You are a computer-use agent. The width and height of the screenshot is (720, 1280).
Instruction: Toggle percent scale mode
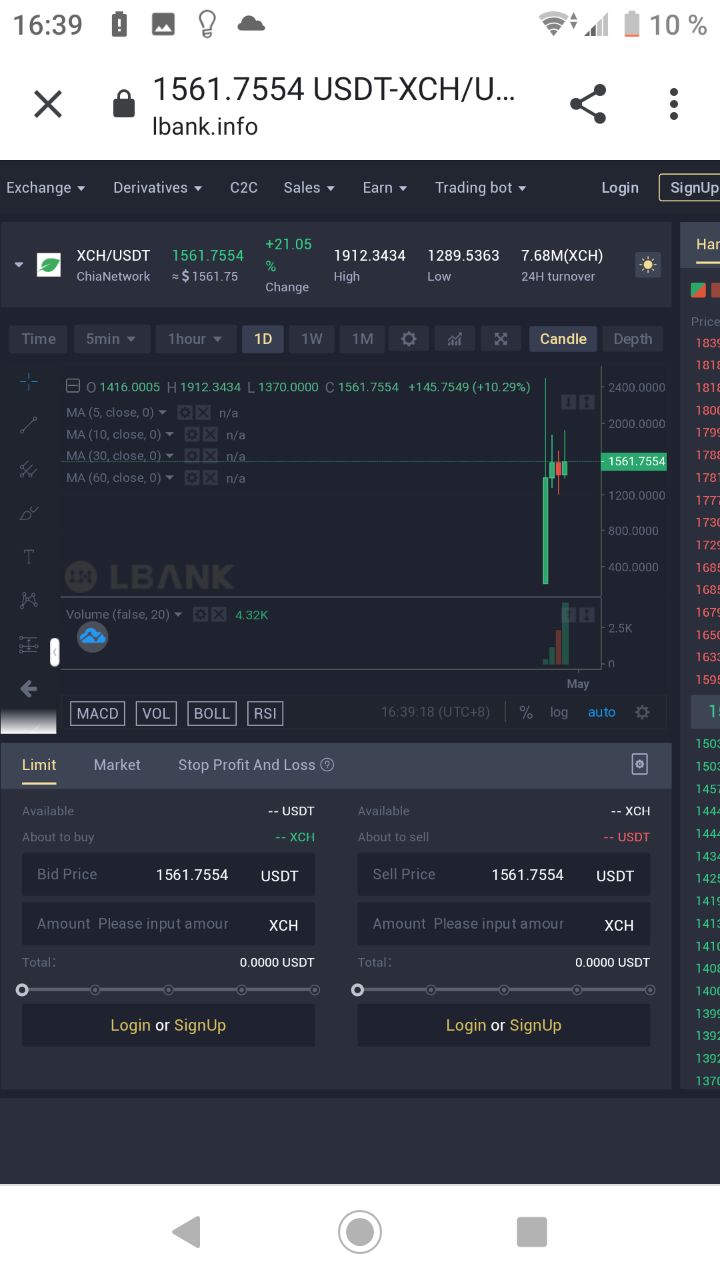click(526, 713)
